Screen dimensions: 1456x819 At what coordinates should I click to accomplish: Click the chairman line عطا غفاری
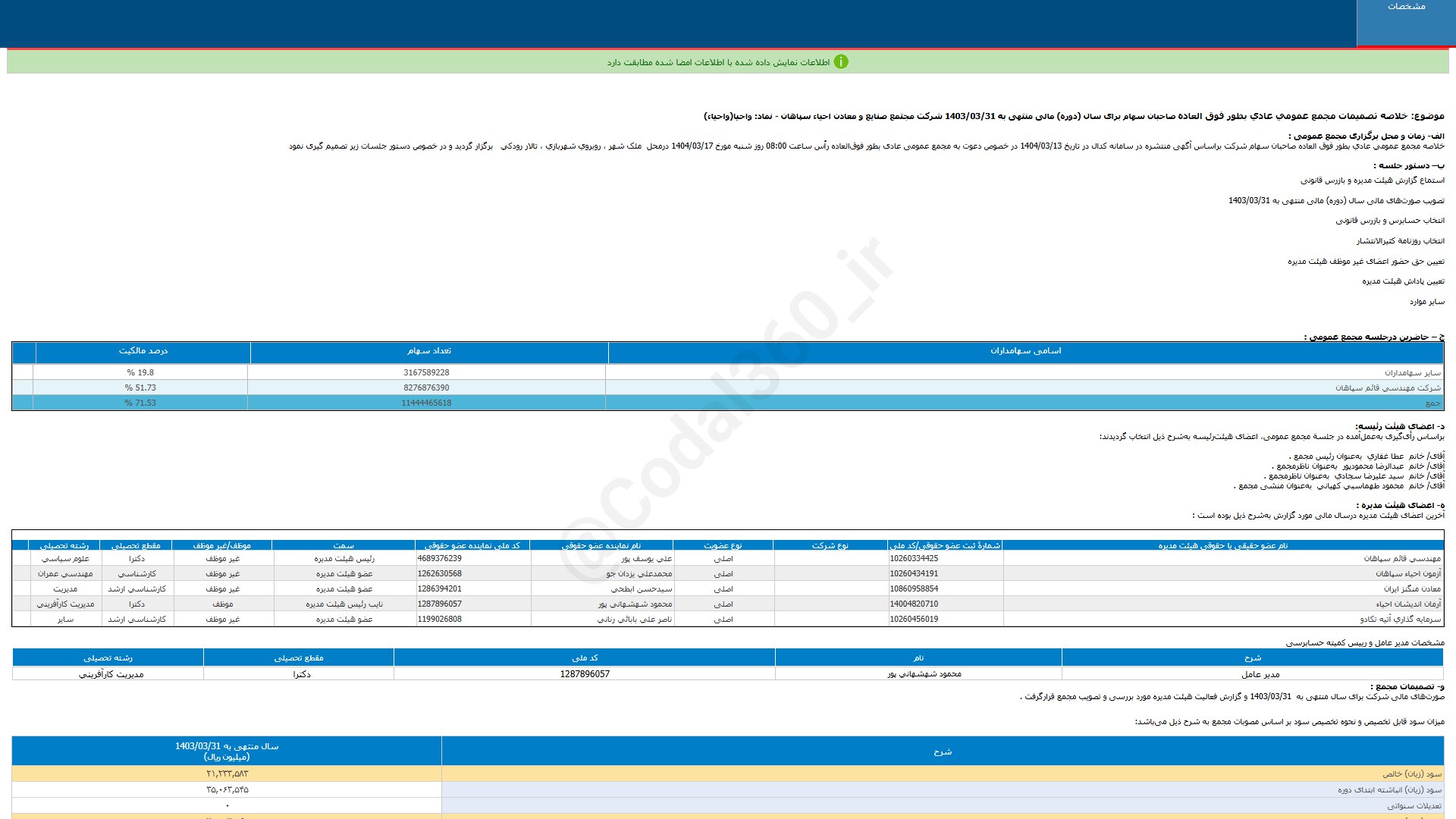coord(1367,457)
